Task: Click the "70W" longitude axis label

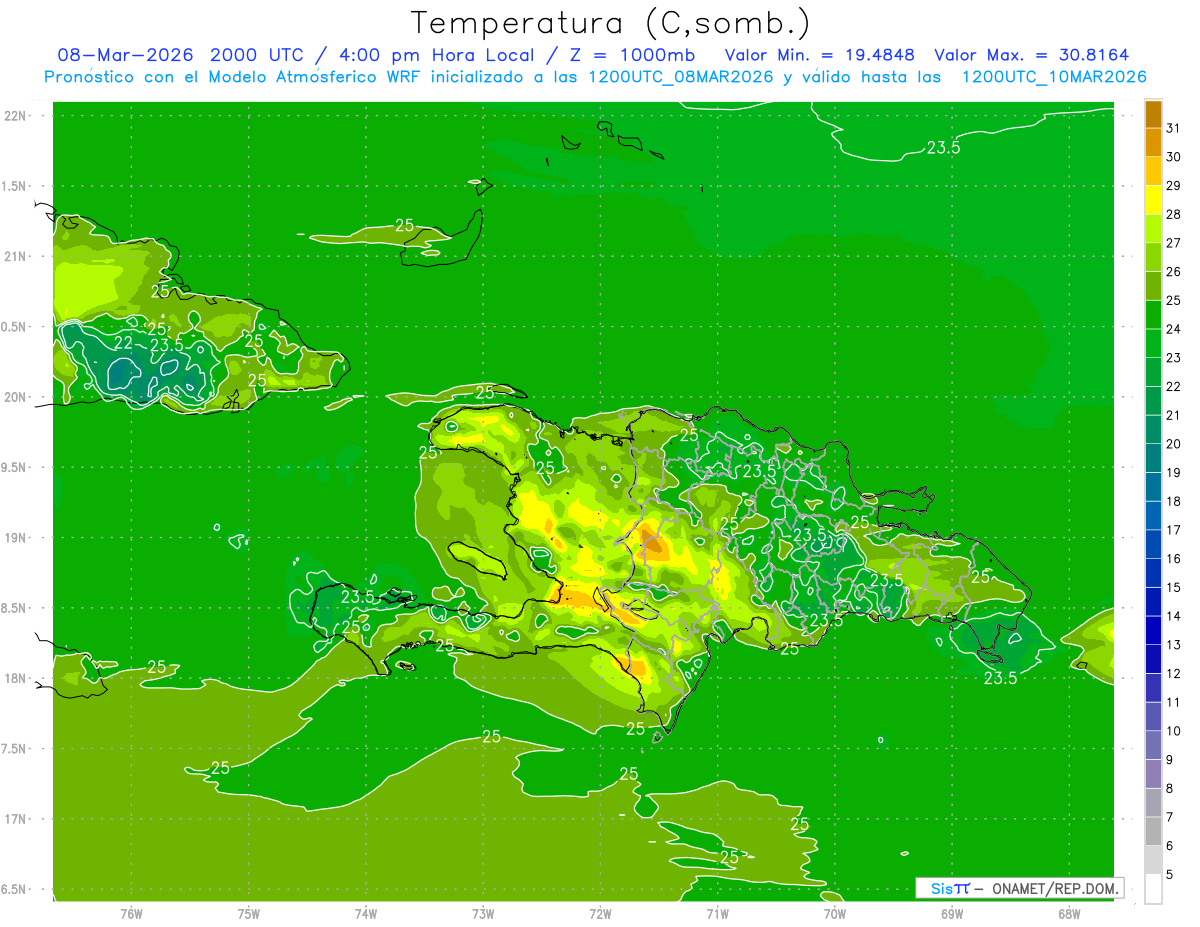Action: [835, 914]
